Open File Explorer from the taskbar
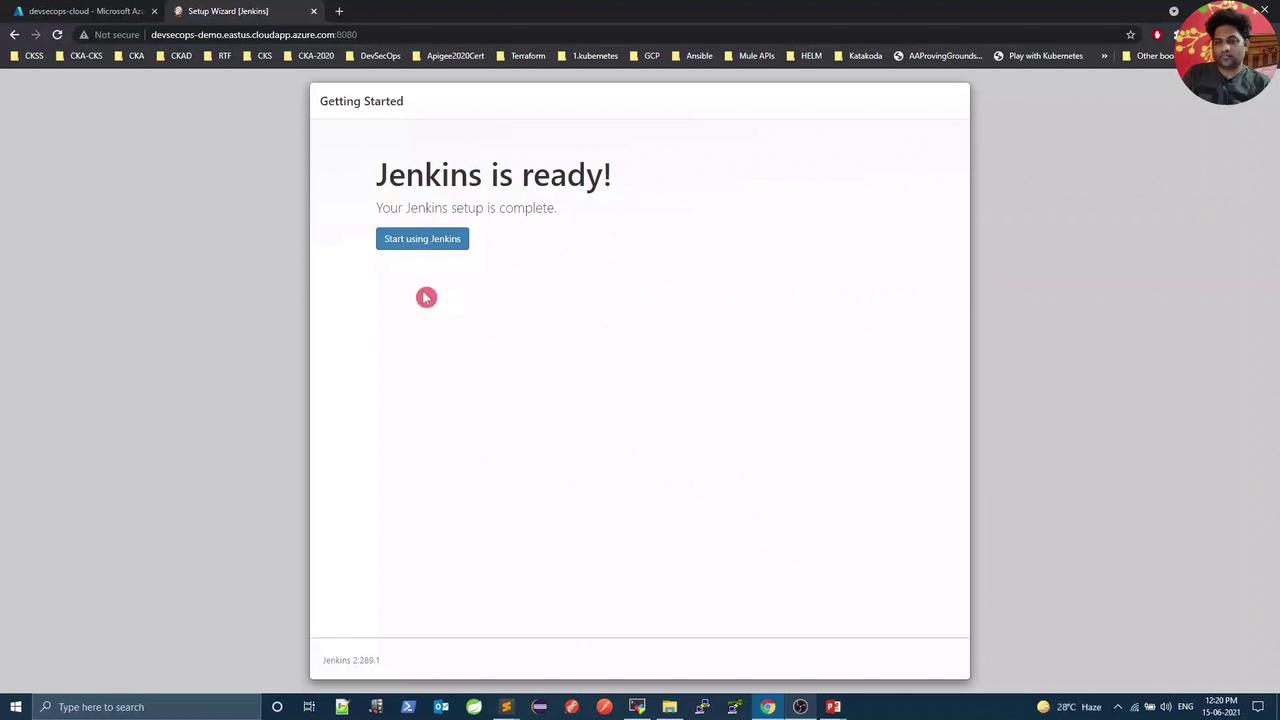 (x=669, y=707)
